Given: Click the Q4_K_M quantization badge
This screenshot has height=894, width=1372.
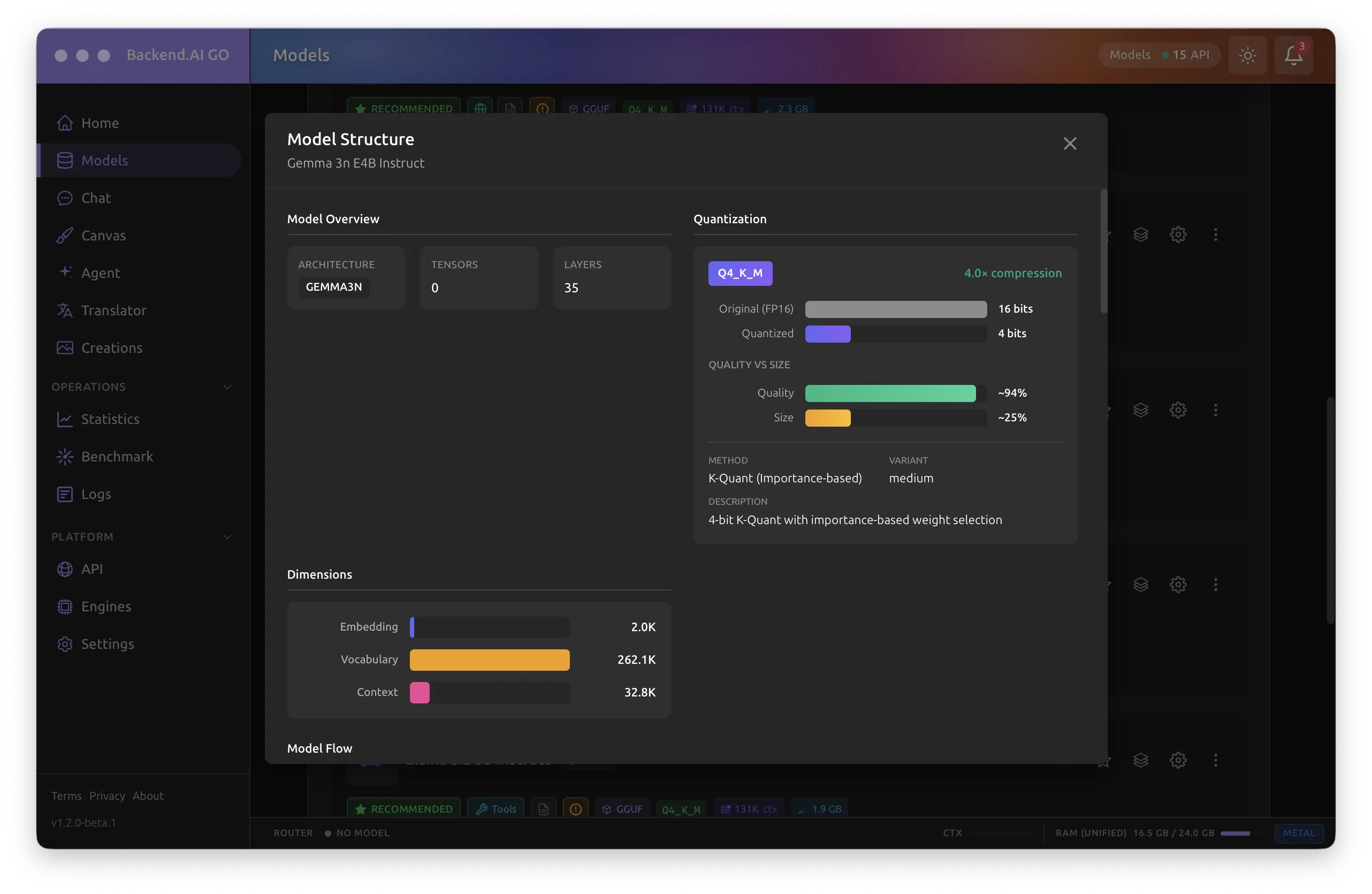Looking at the screenshot, I should point(740,274).
